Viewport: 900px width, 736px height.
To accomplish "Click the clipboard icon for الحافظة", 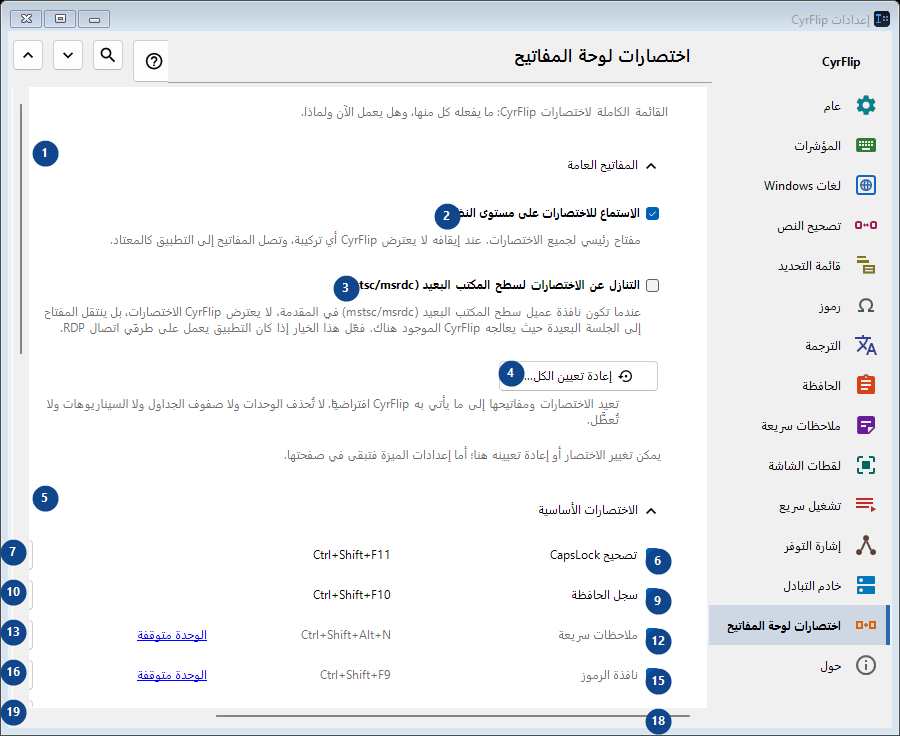I will pos(866,385).
